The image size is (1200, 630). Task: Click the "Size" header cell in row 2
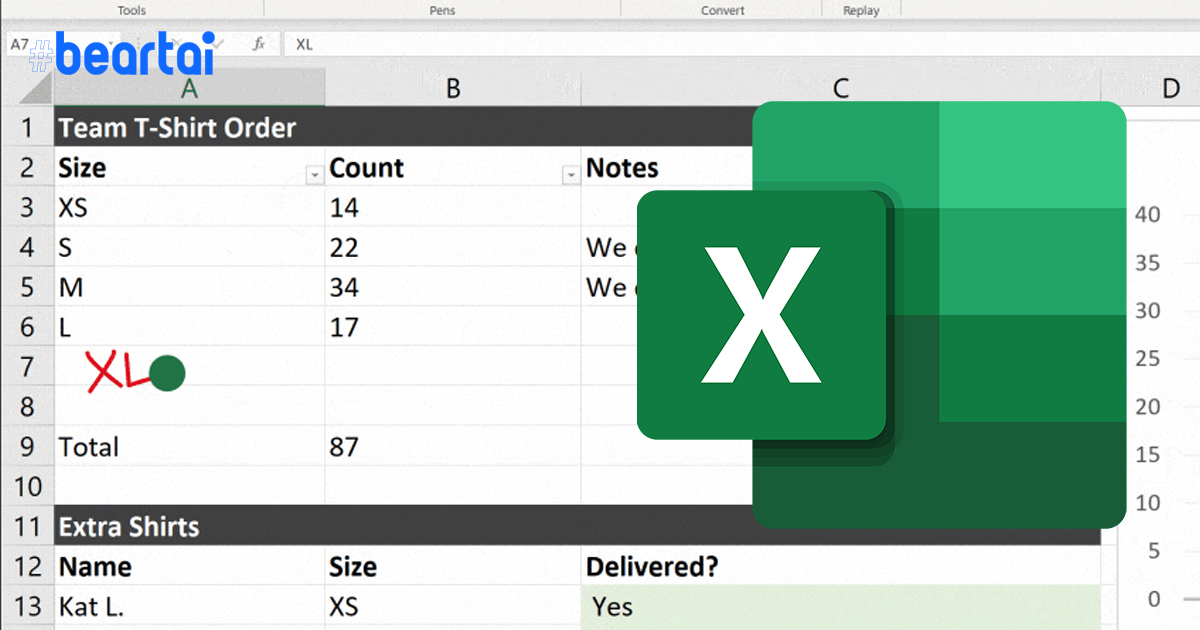tap(189, 167)
